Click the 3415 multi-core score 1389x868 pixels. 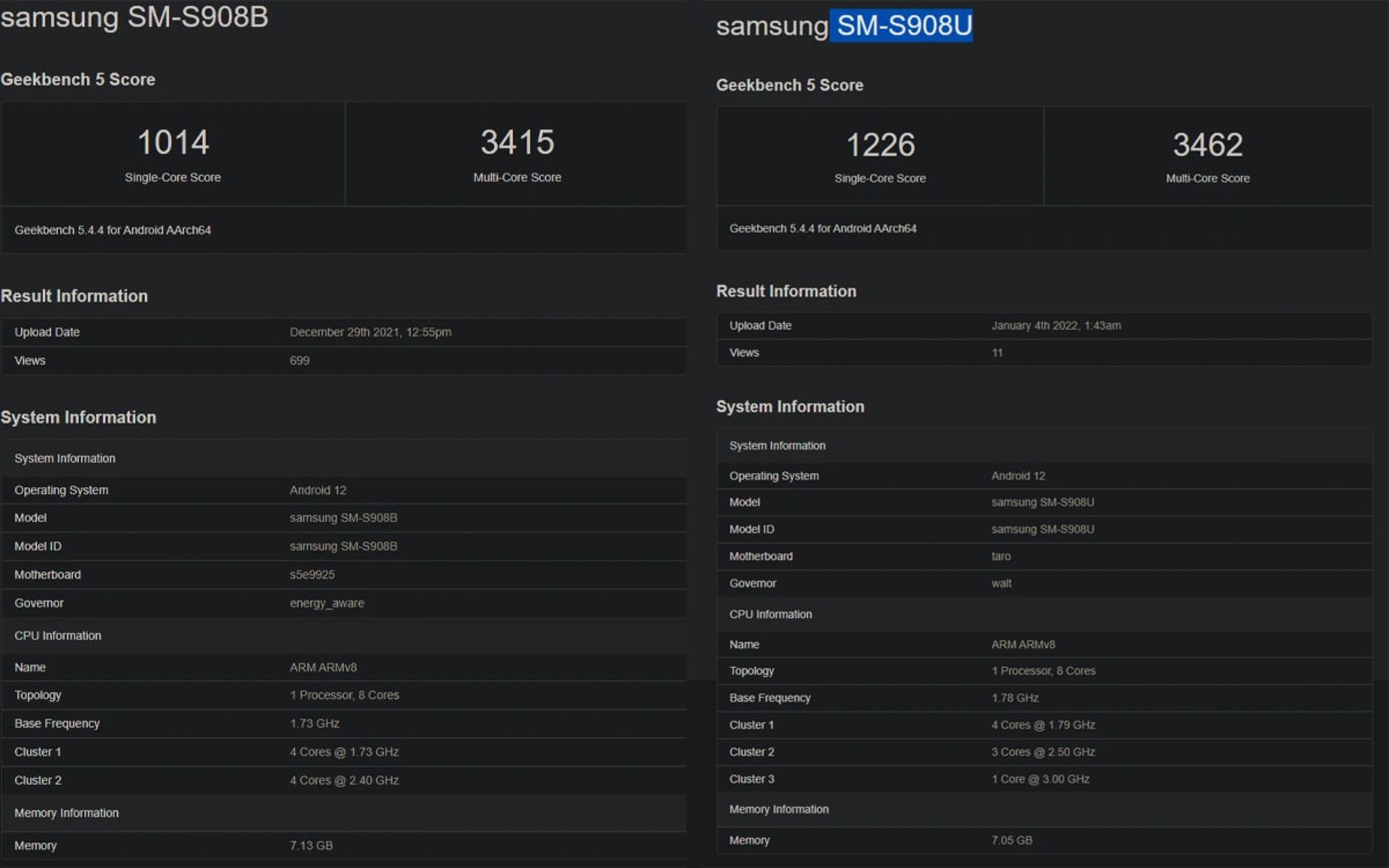point(517,142)
